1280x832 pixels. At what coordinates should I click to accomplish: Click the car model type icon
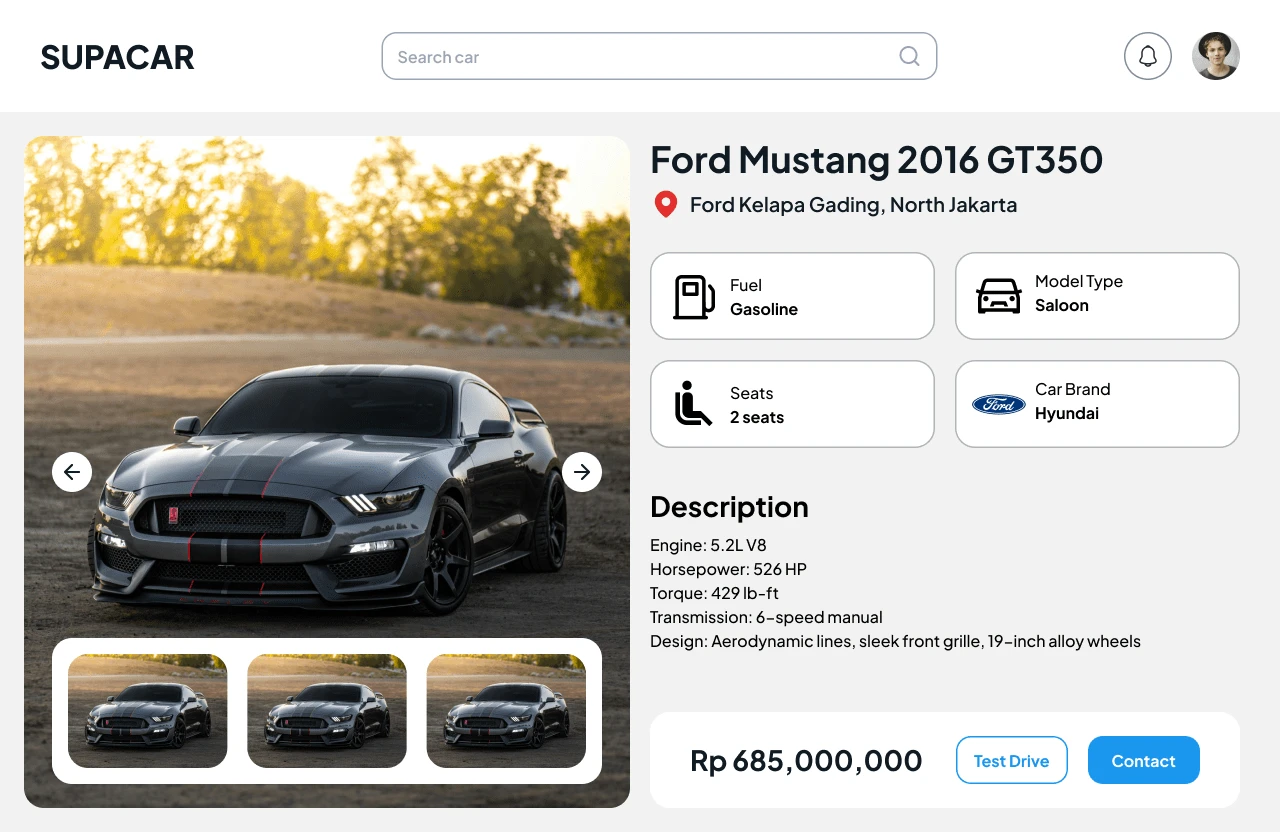click(x=998, y=296)
